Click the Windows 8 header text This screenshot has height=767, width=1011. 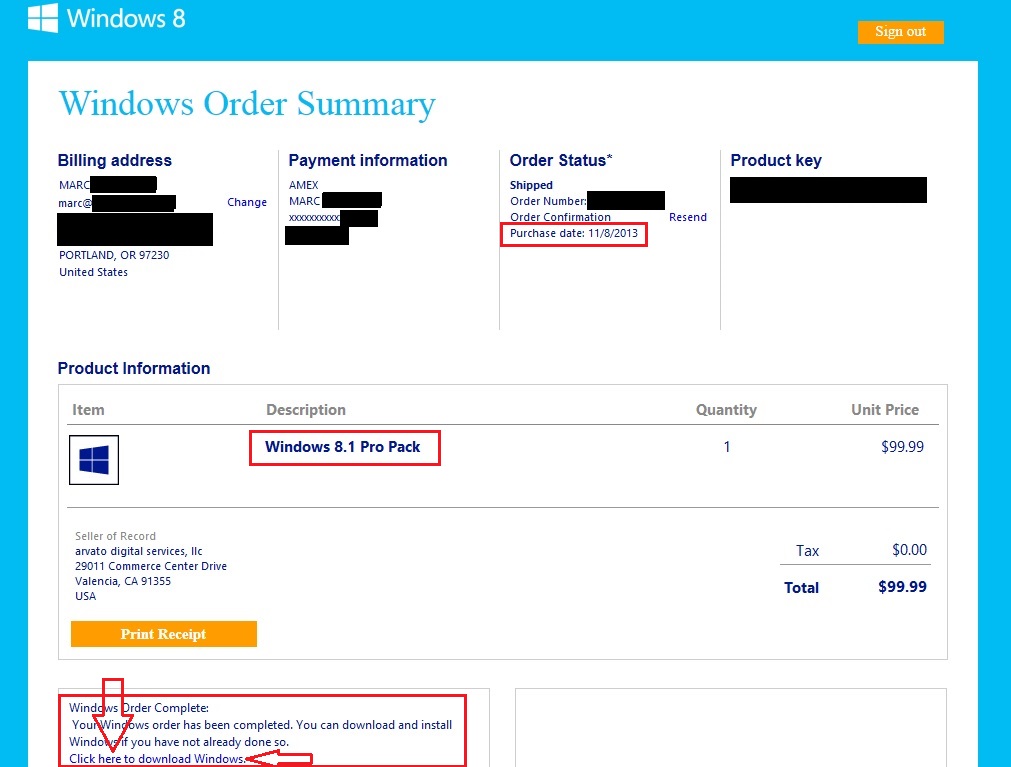tap(126, 18)
